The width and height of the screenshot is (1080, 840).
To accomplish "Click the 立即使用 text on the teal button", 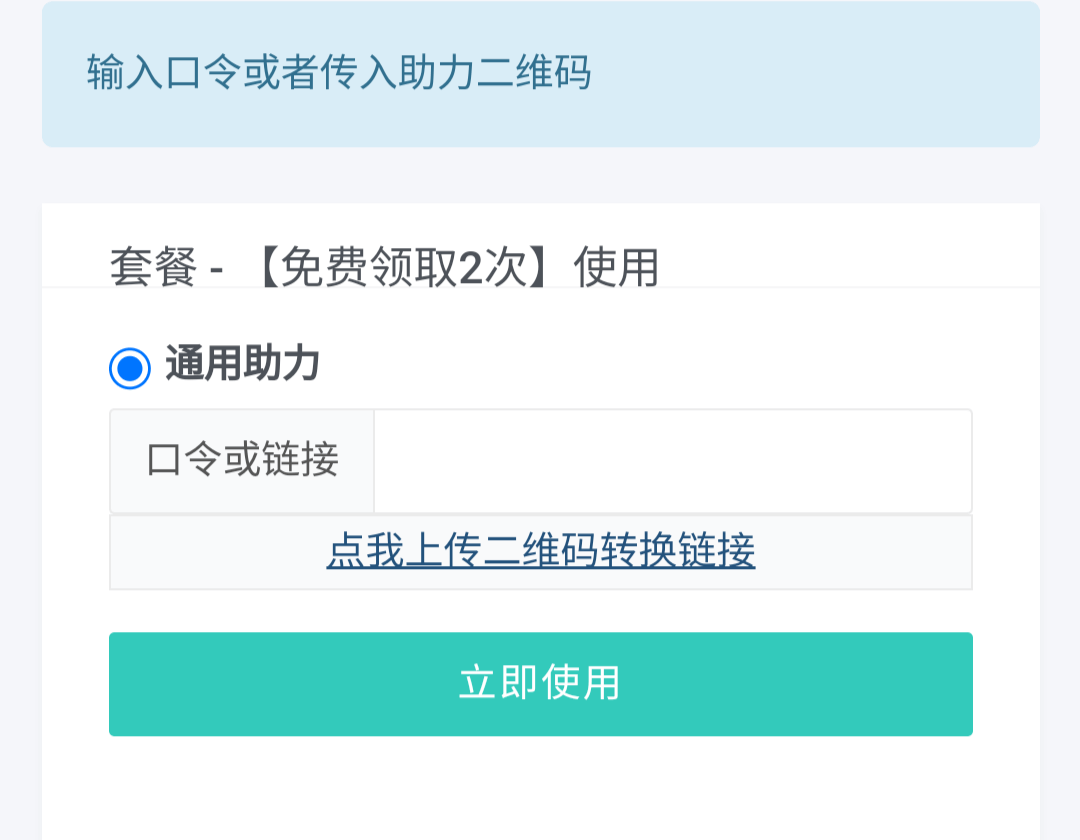I will coord(540,684).
